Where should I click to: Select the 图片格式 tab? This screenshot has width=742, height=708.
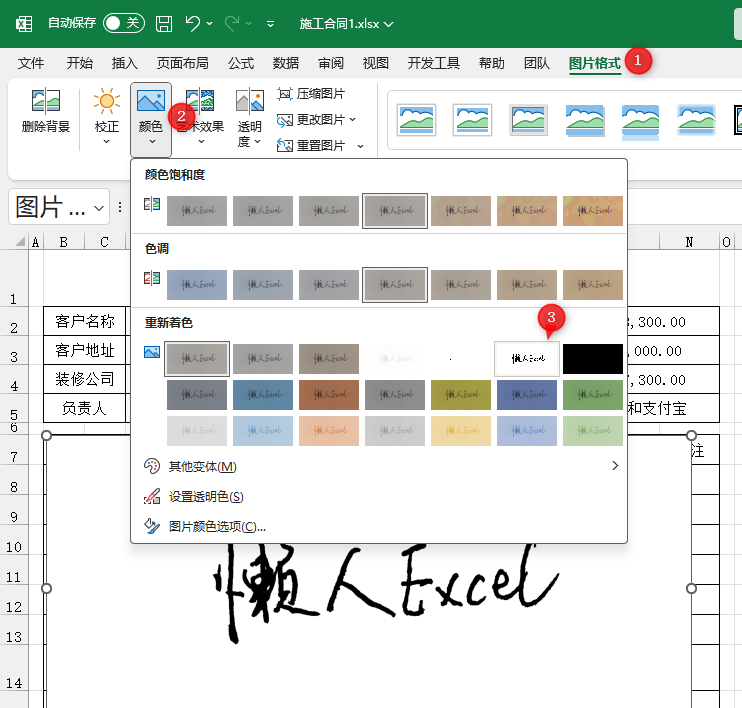pos(595,63)
